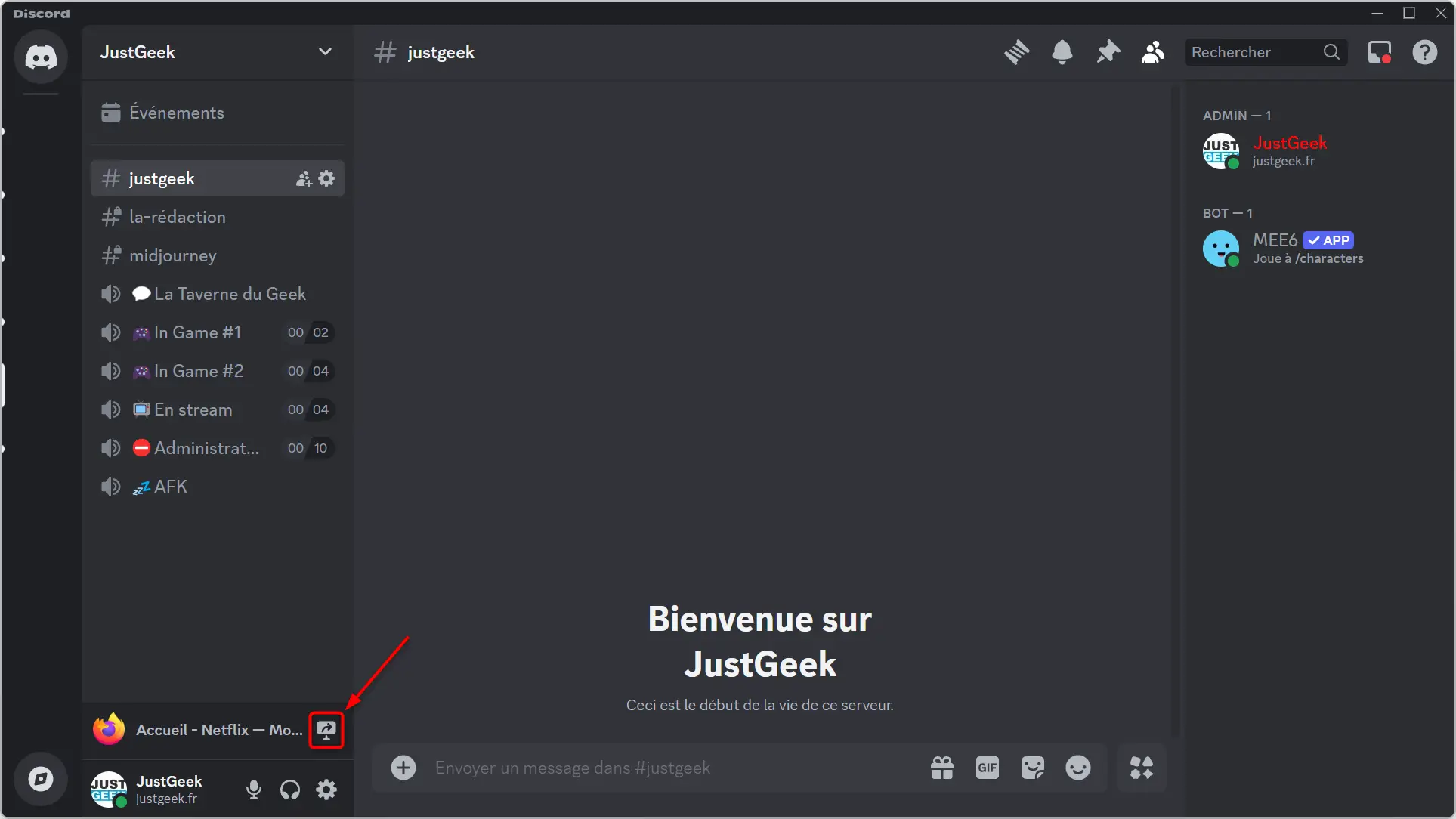The image size is (1456, 819).
Task: Join La Taverne du Geek voice channel
Action: (x=218, y=294)
